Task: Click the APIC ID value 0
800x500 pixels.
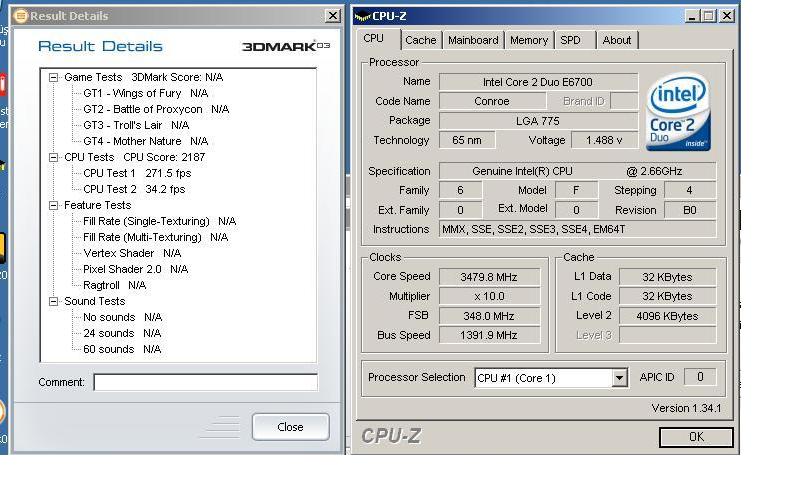Action: coord(700,377)
